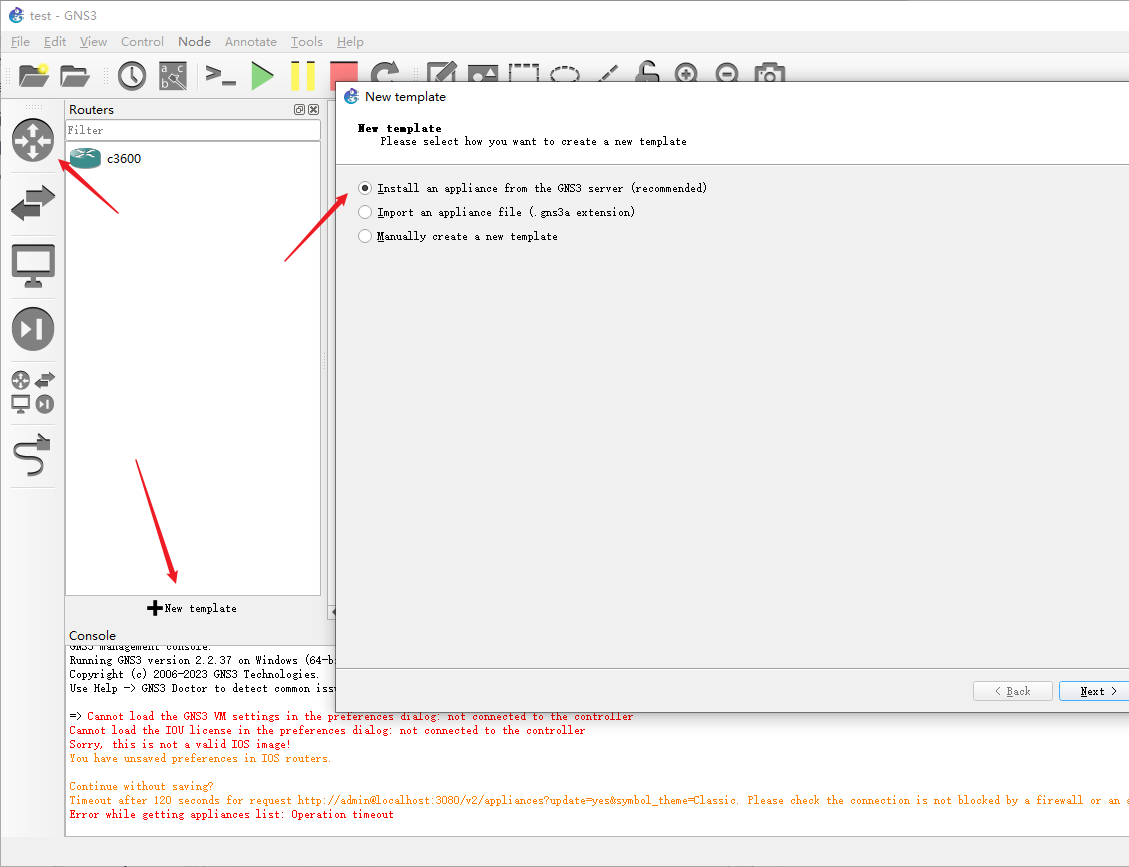Select the Insert picture tool
The image size is (1129, 867).
point(482,73)
